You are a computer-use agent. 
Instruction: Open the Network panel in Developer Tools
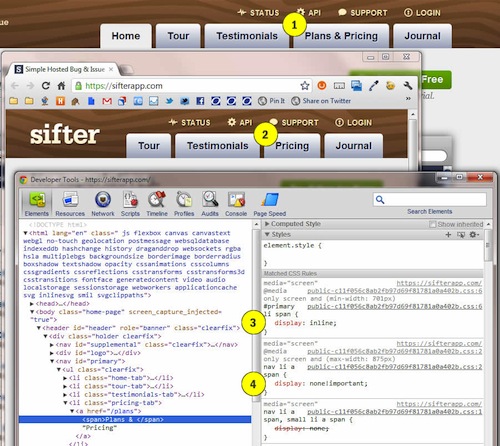click(103, 204)
